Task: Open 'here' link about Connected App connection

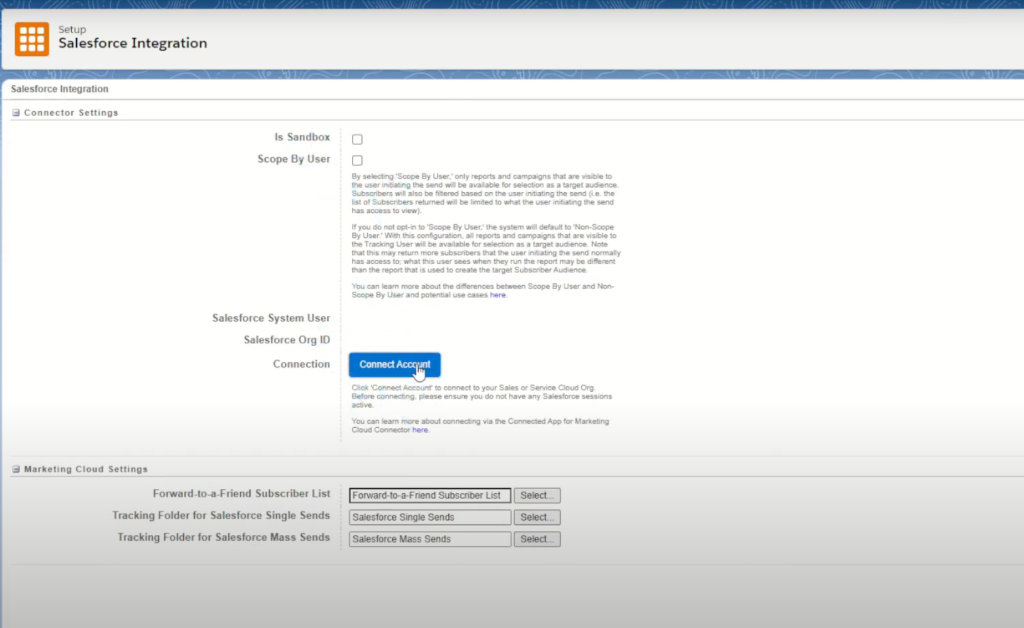Action: coord(420,430)
